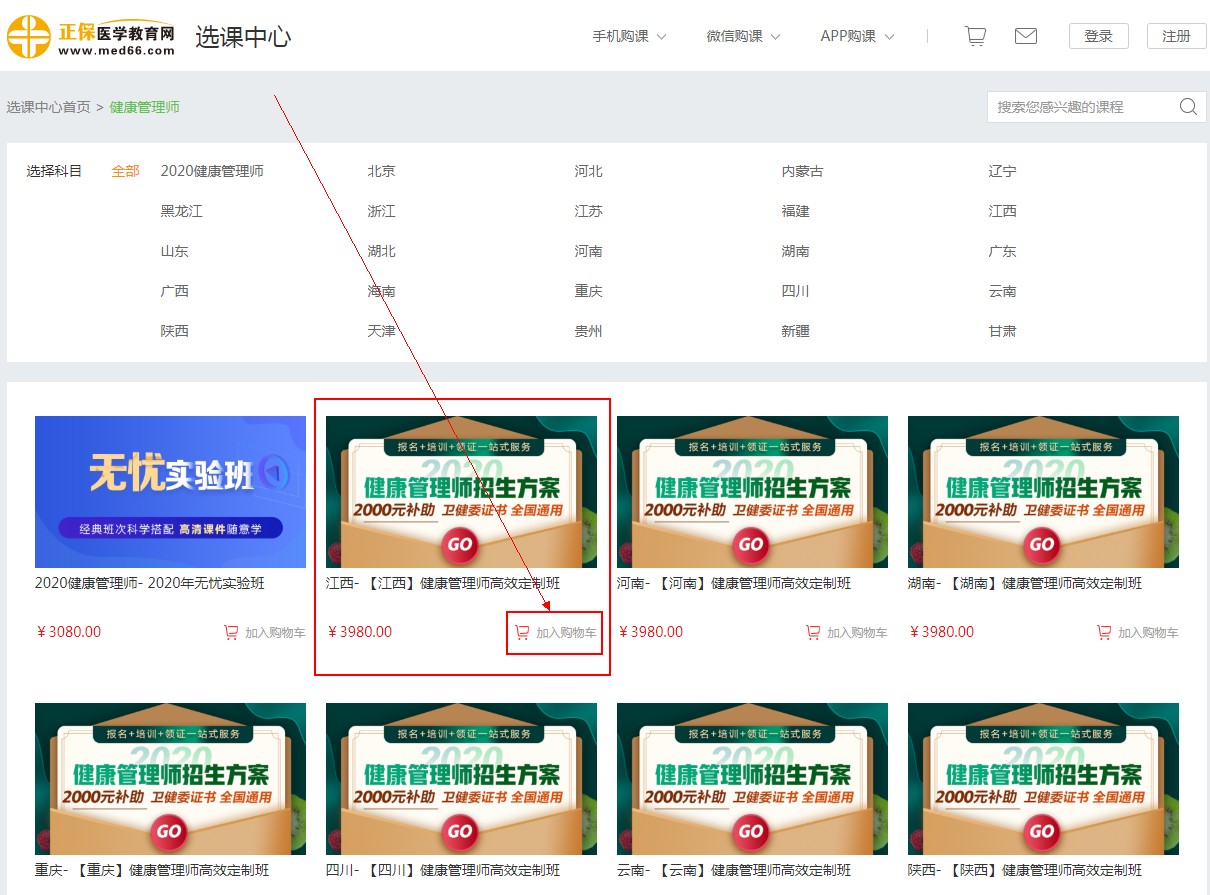
Task: Focus the course search input field
Action: click(x=1080, y=107)
